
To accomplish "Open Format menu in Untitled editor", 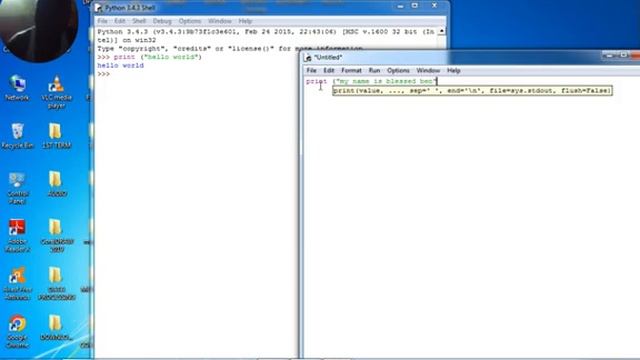I will [351, 71].
